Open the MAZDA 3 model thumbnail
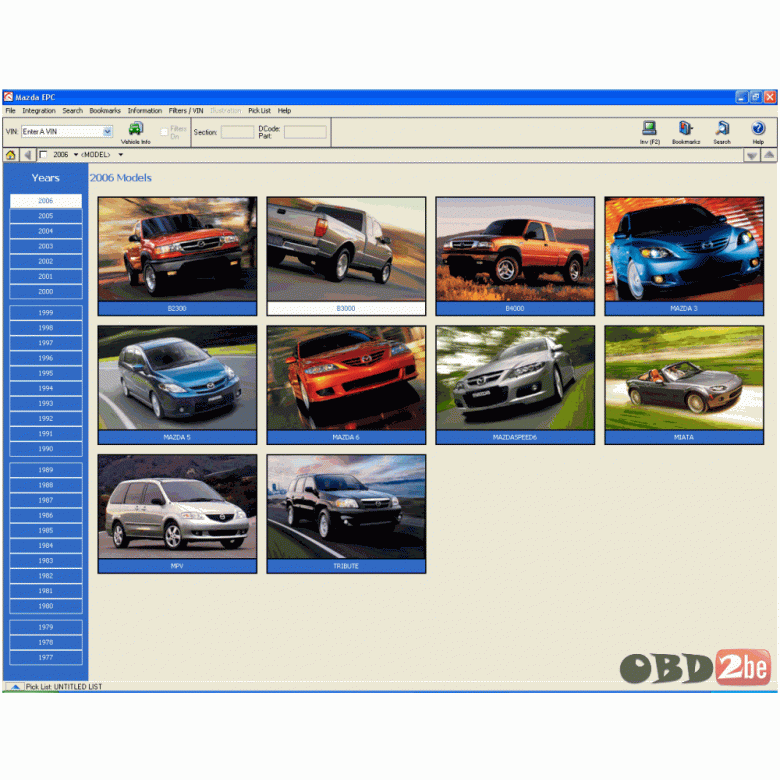780x780 pixels. coord(684,256)
